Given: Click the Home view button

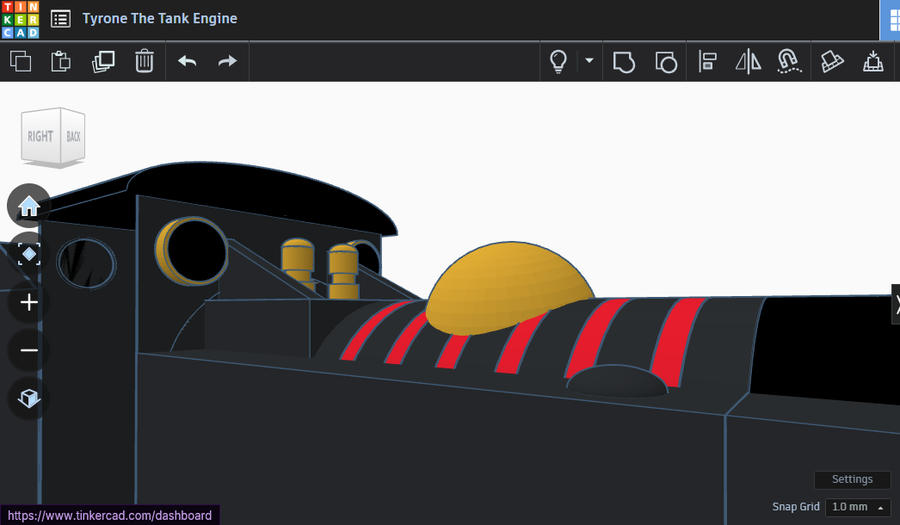Looking at the screenshot, I should [x=29, y=205].
